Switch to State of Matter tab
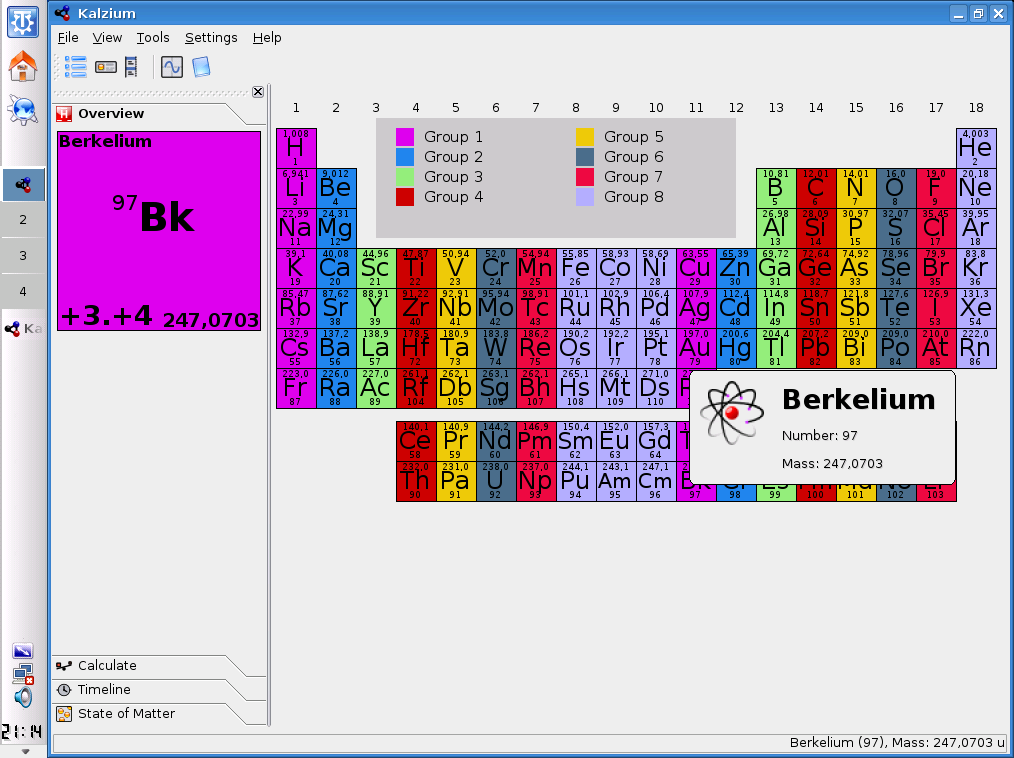The image size is (1014, 758). click(x=149, y=713)
